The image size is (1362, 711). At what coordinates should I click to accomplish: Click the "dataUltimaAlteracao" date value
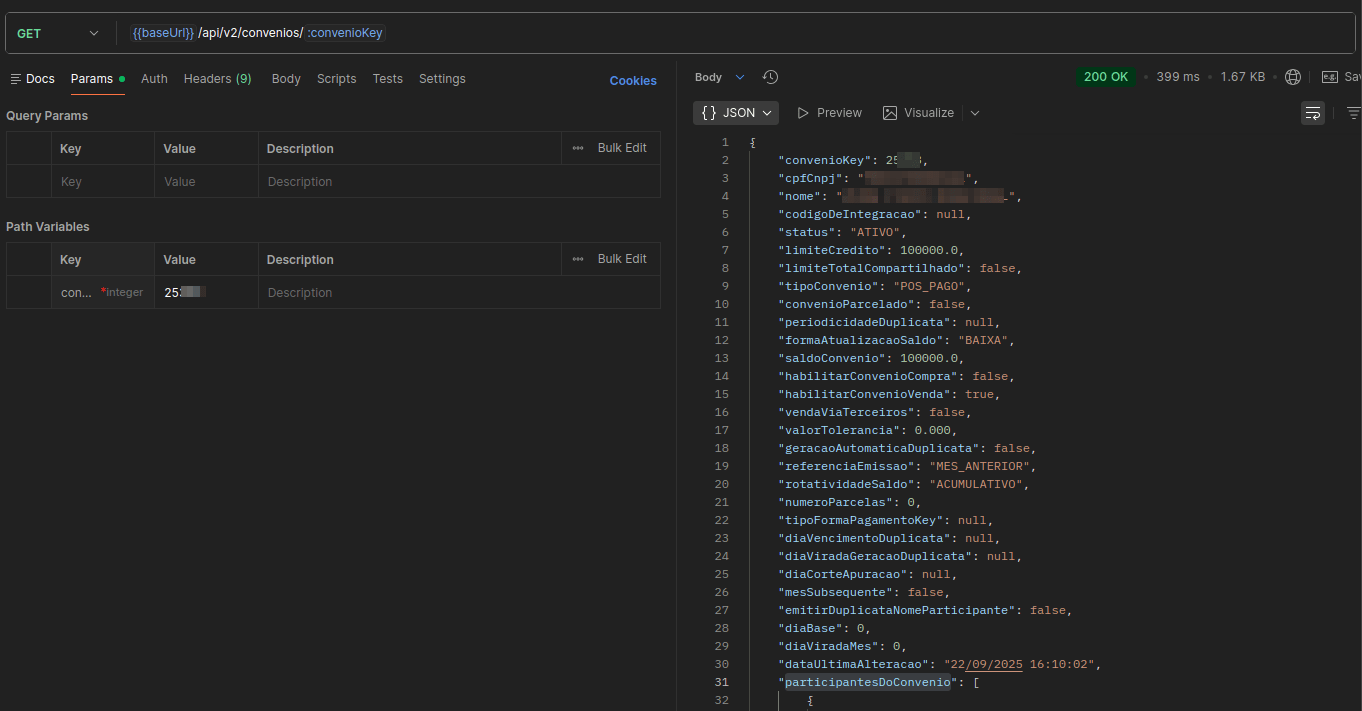coord(1019,664)
